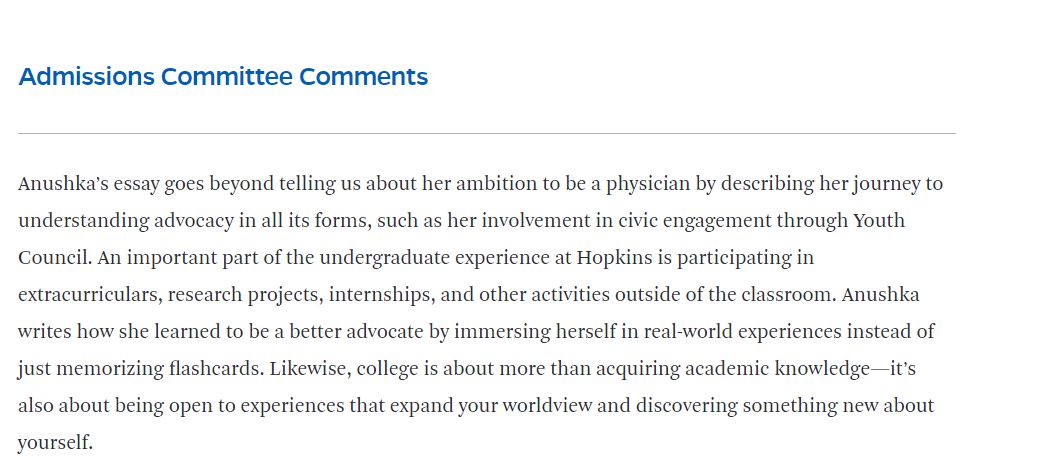Click the horizontal divider line below the heading
The width and height of the screenshot is (1040, 470).
486,133
